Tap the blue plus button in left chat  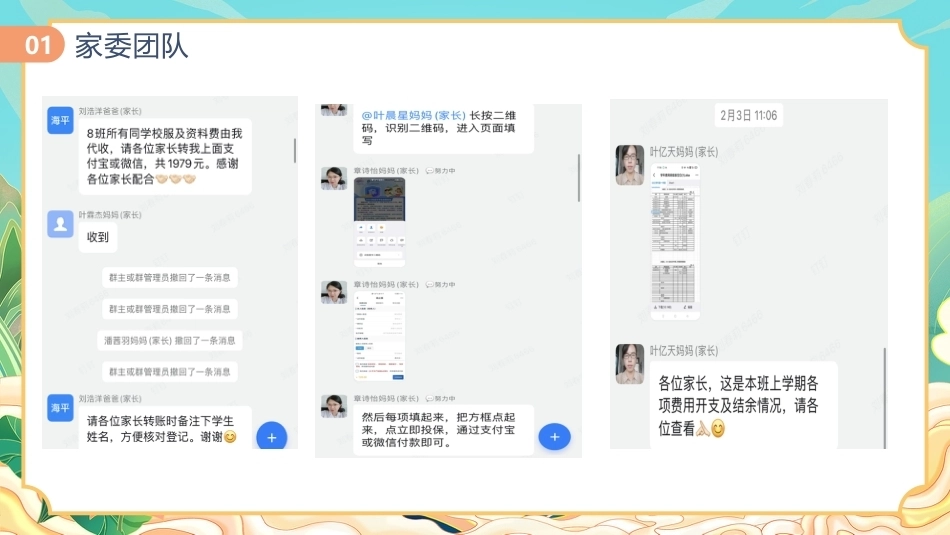[271, 437]
